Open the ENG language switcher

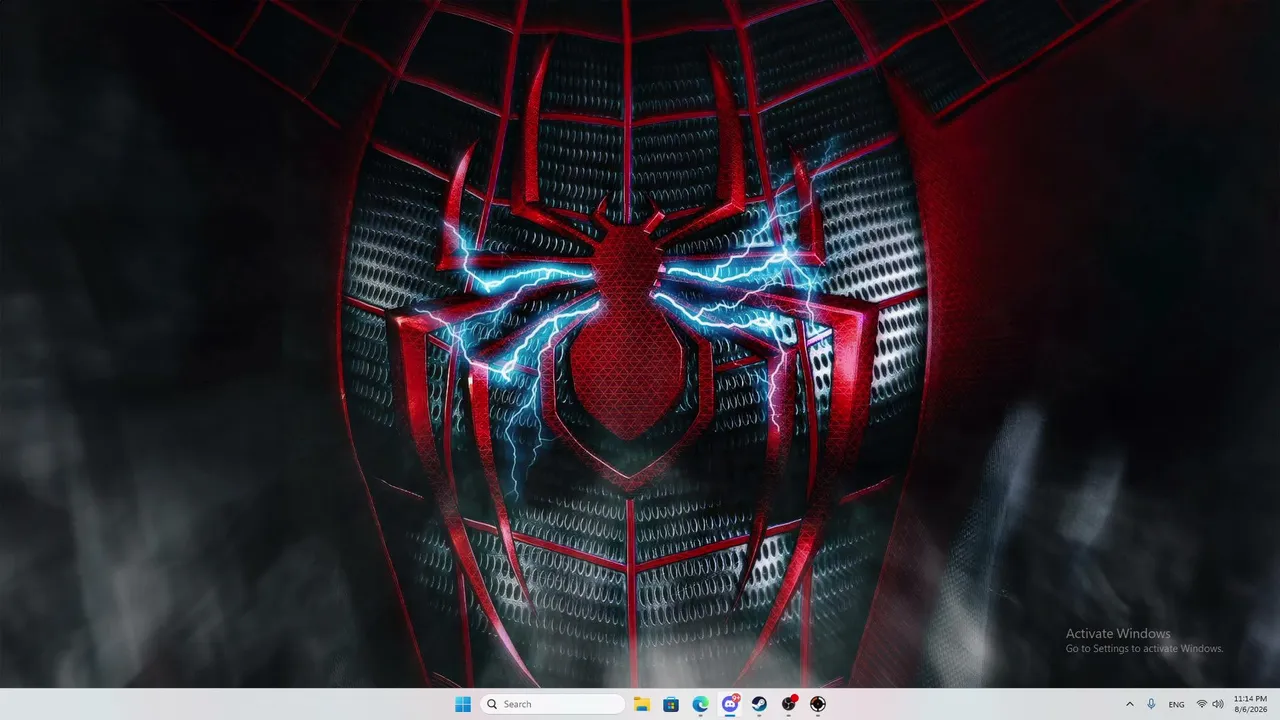click(x=1177, y=704)
